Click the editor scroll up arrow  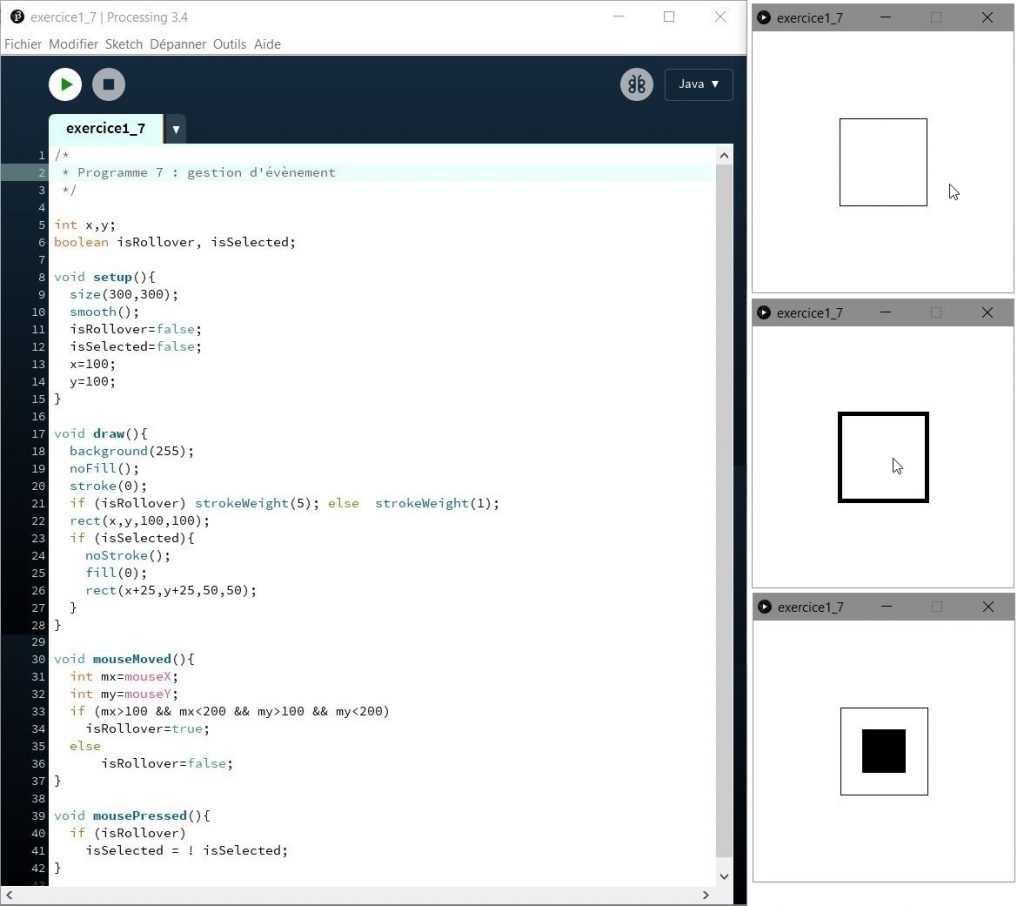[725, 155]
